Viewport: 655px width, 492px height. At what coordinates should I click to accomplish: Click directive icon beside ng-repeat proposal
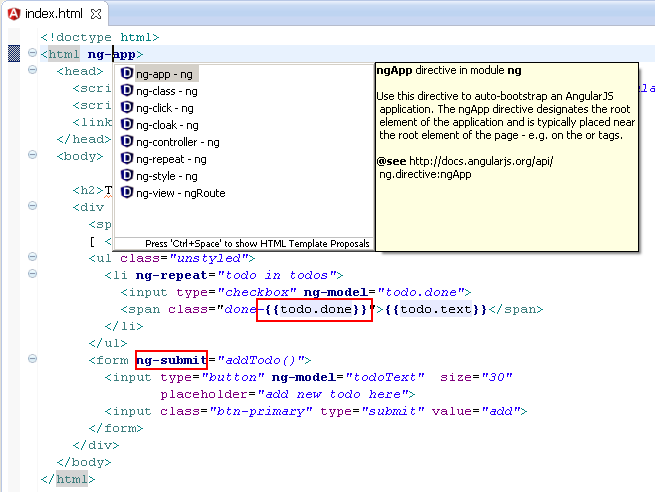pyautogui.click(x=127, y=158)
